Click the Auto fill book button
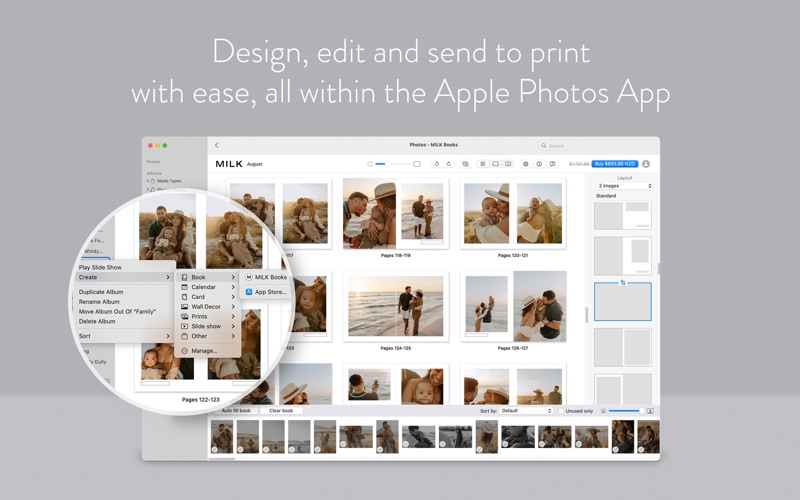 point(236,411)
